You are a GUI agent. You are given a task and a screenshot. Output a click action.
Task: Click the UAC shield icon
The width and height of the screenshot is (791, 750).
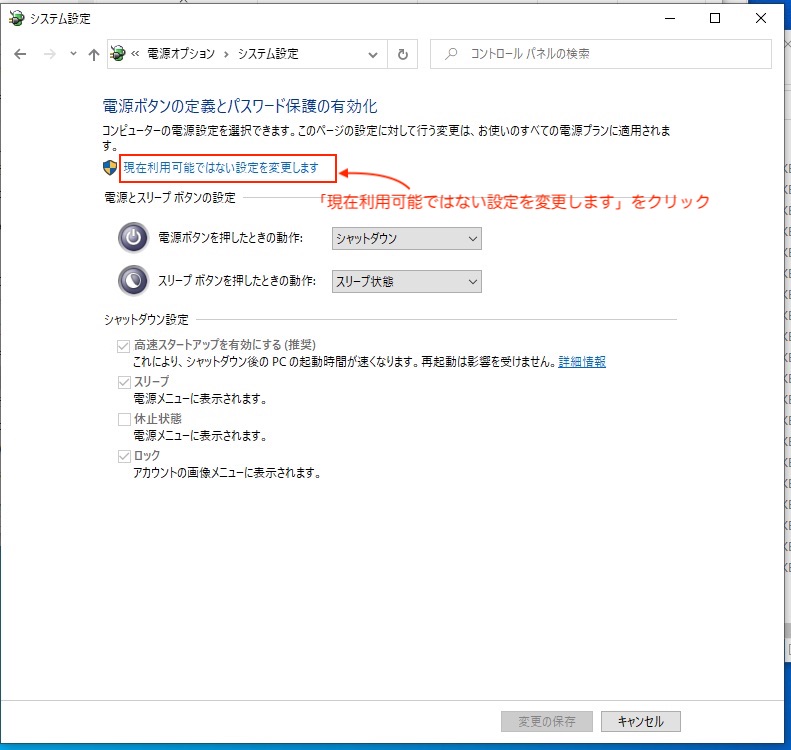[x=109, y=167]
